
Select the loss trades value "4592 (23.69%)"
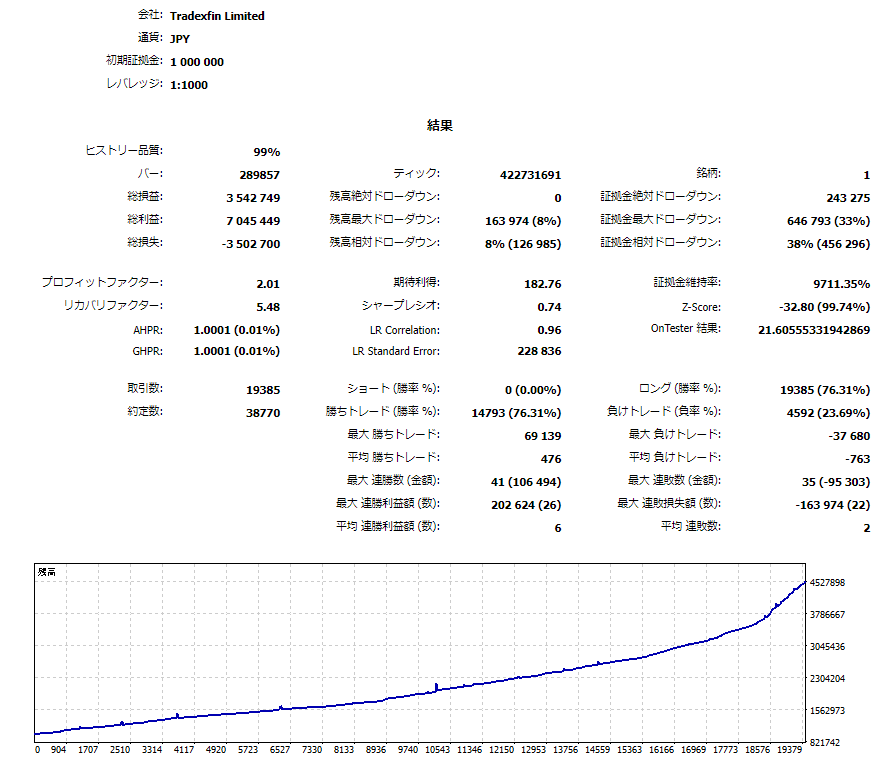tap(828, 413)
